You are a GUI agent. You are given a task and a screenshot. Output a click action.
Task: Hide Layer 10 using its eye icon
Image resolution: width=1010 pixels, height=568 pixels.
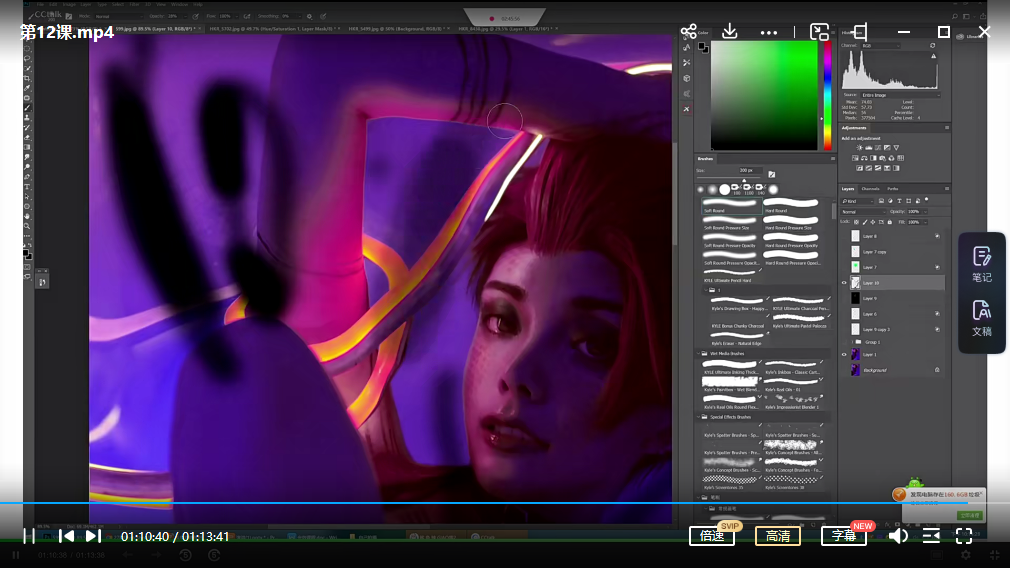844,283
